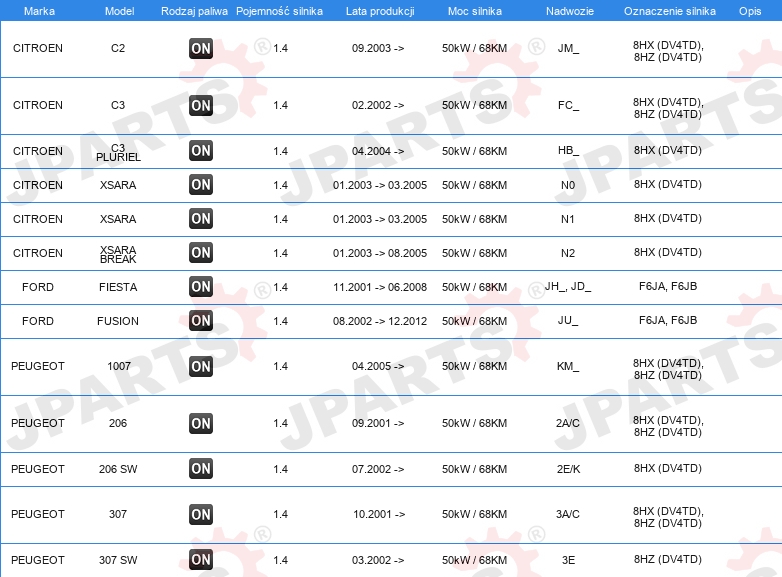Viewport: 782px width, 577px height.
Task: Select the FIESTA model cell
Action: pos(118,287)
